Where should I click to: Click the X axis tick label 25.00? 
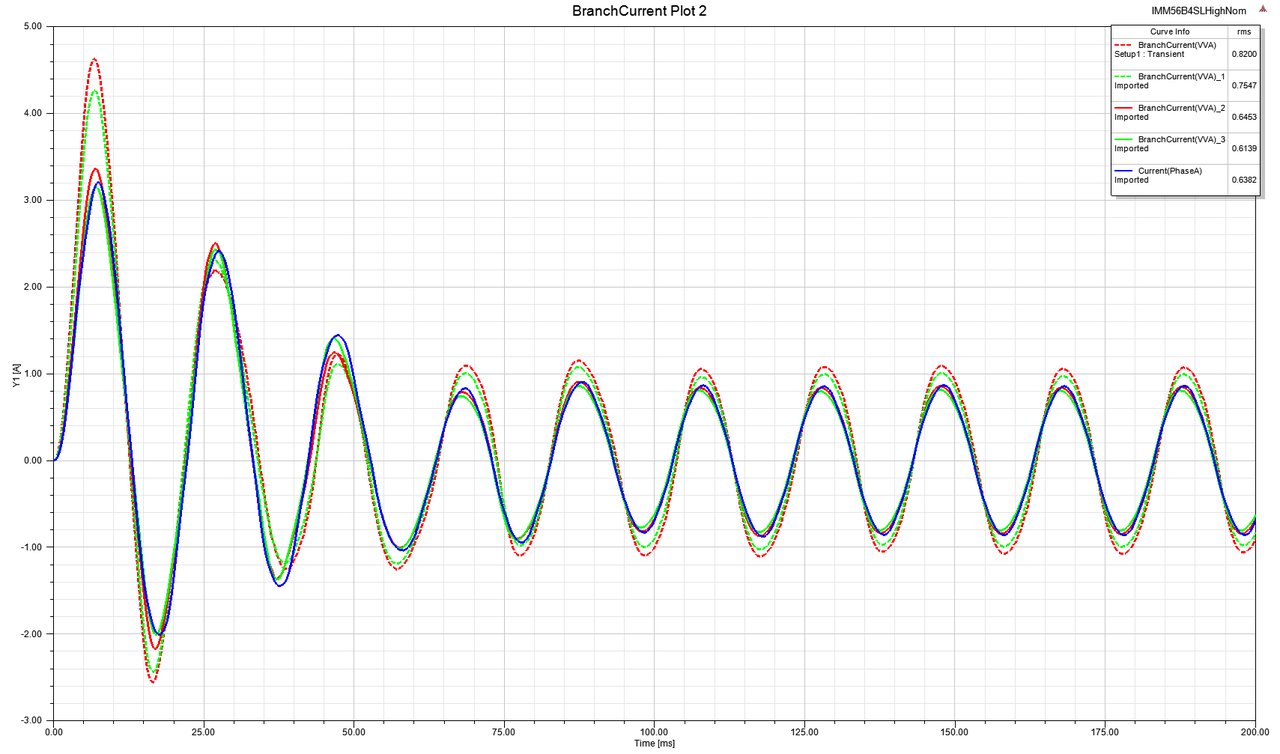[x=204, y=732]
